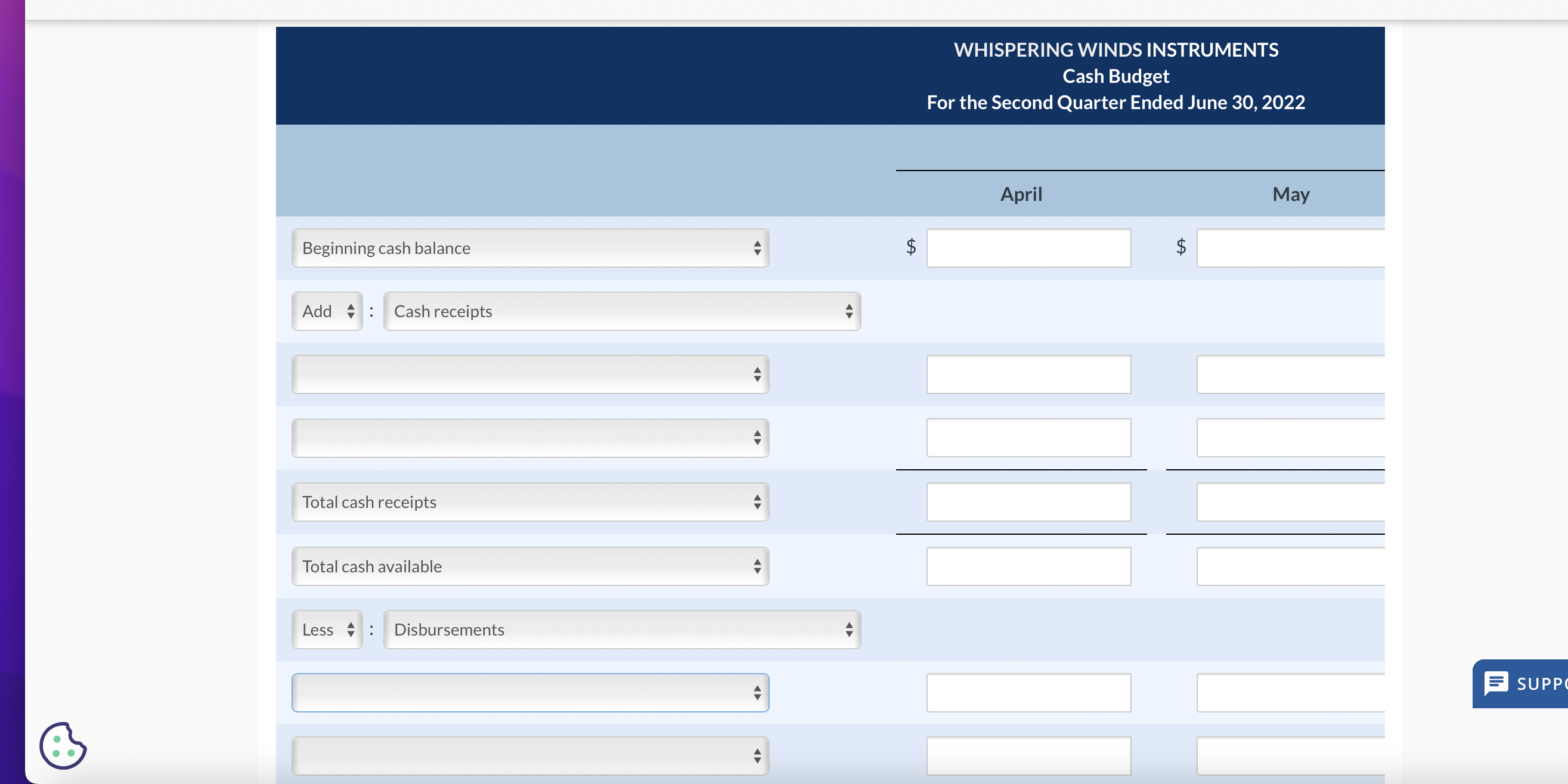Open the Total cash available dropdown
This screenshot has height=784, width=1568.
(x=529, y=566)
